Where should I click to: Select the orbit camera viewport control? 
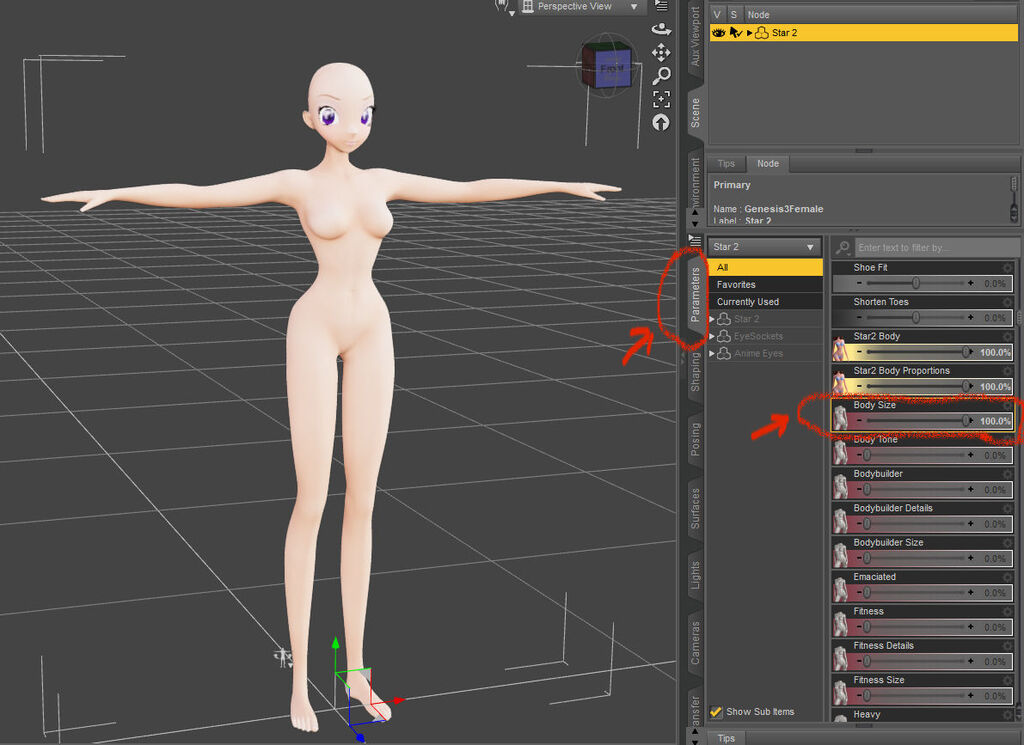(661, 29)
